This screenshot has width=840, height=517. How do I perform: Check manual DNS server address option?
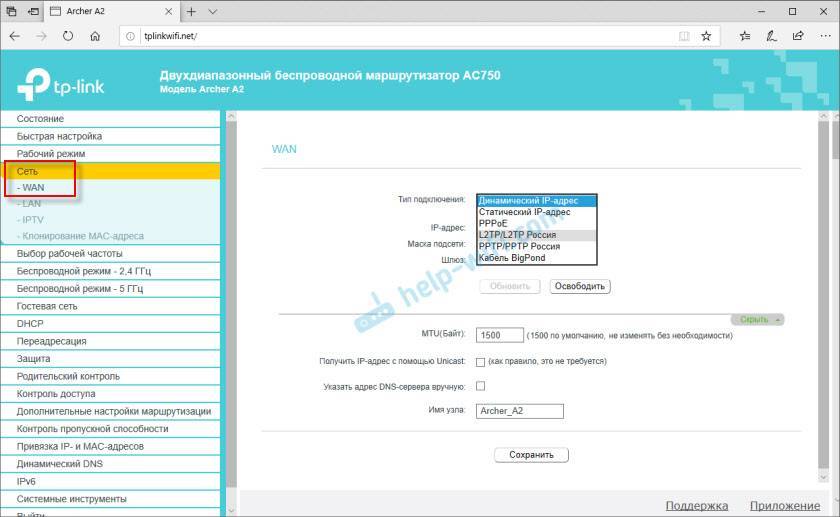[480, 385]
